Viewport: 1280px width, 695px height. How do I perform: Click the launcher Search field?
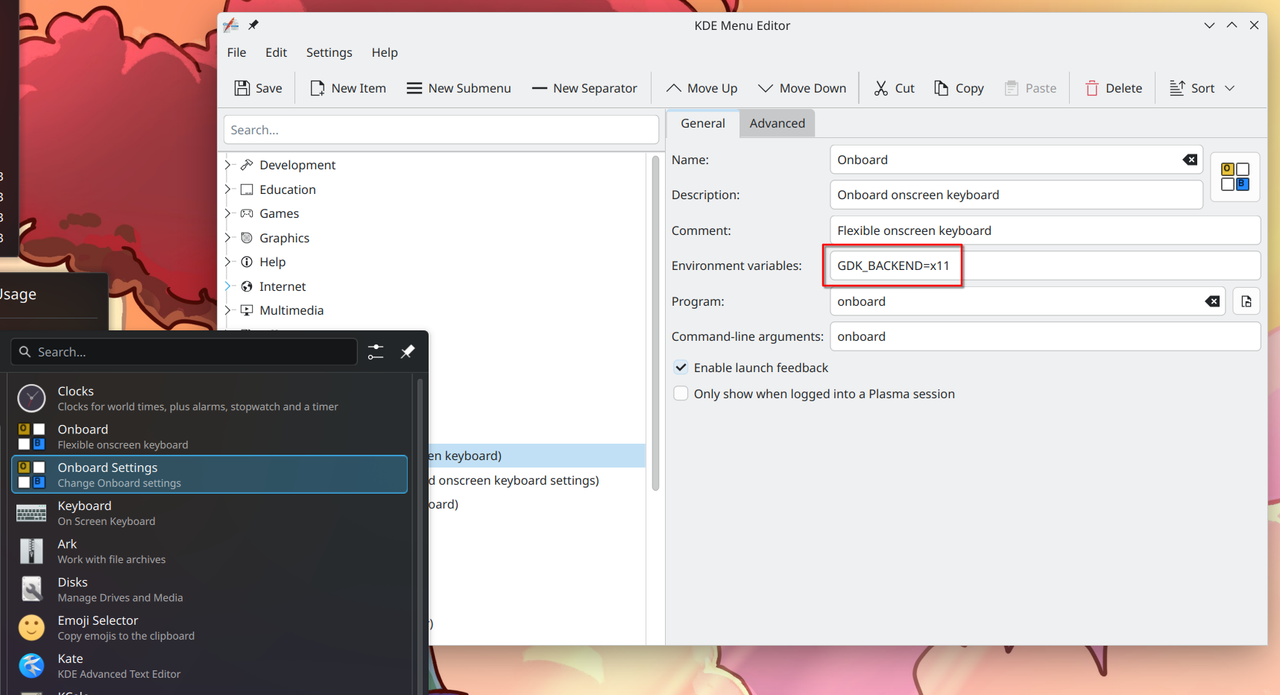point(184,352)
